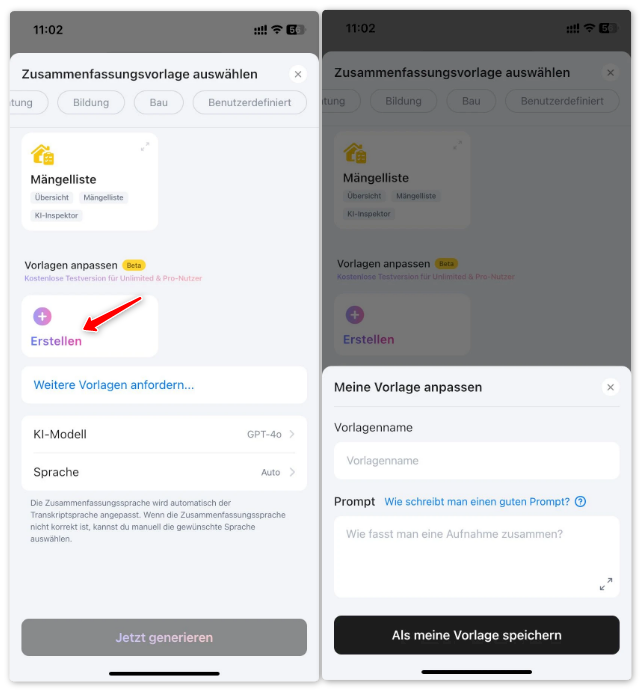Tap the purple plus Erstellen icon
This screenshot has height=691, width=641.
click(x=42, y=316)
